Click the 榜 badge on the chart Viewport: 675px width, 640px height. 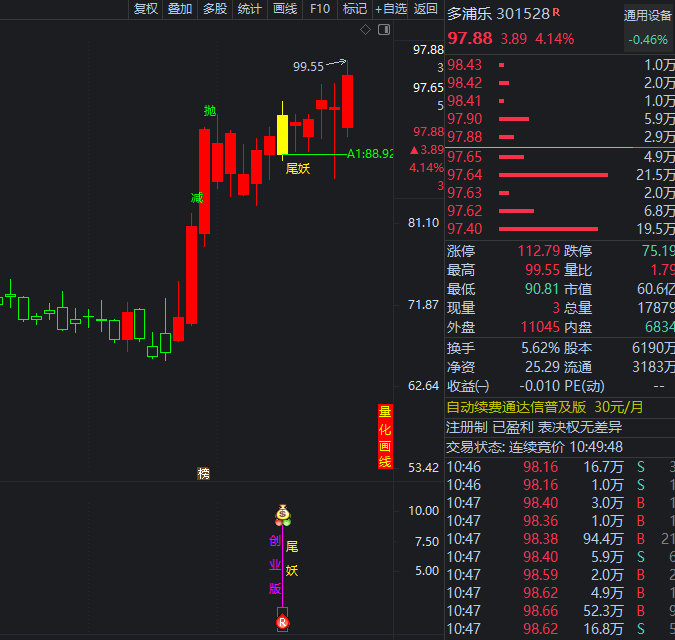pos(203,474)
